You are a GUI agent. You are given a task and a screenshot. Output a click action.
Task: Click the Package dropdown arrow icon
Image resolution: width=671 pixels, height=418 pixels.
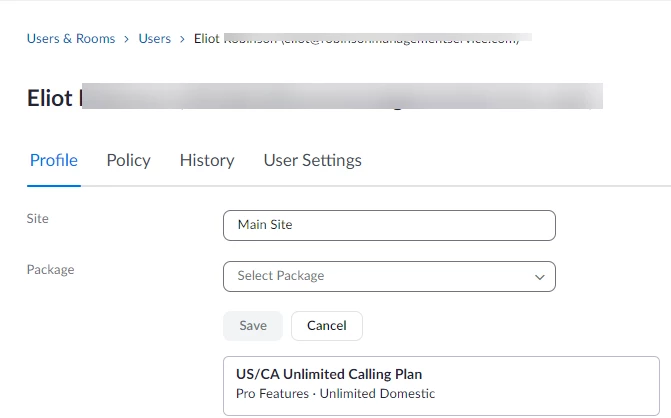click(x=539, y=276)
